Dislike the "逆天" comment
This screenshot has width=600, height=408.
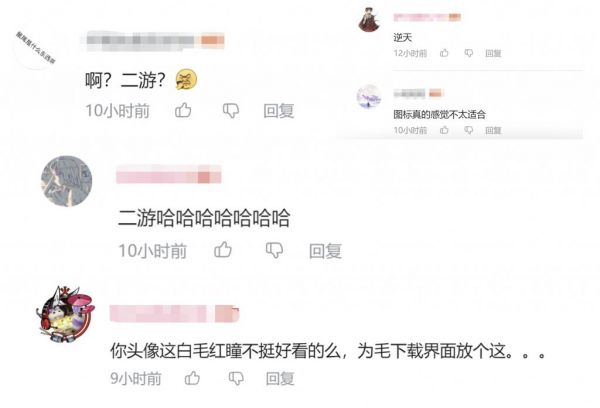click(469, 53)
